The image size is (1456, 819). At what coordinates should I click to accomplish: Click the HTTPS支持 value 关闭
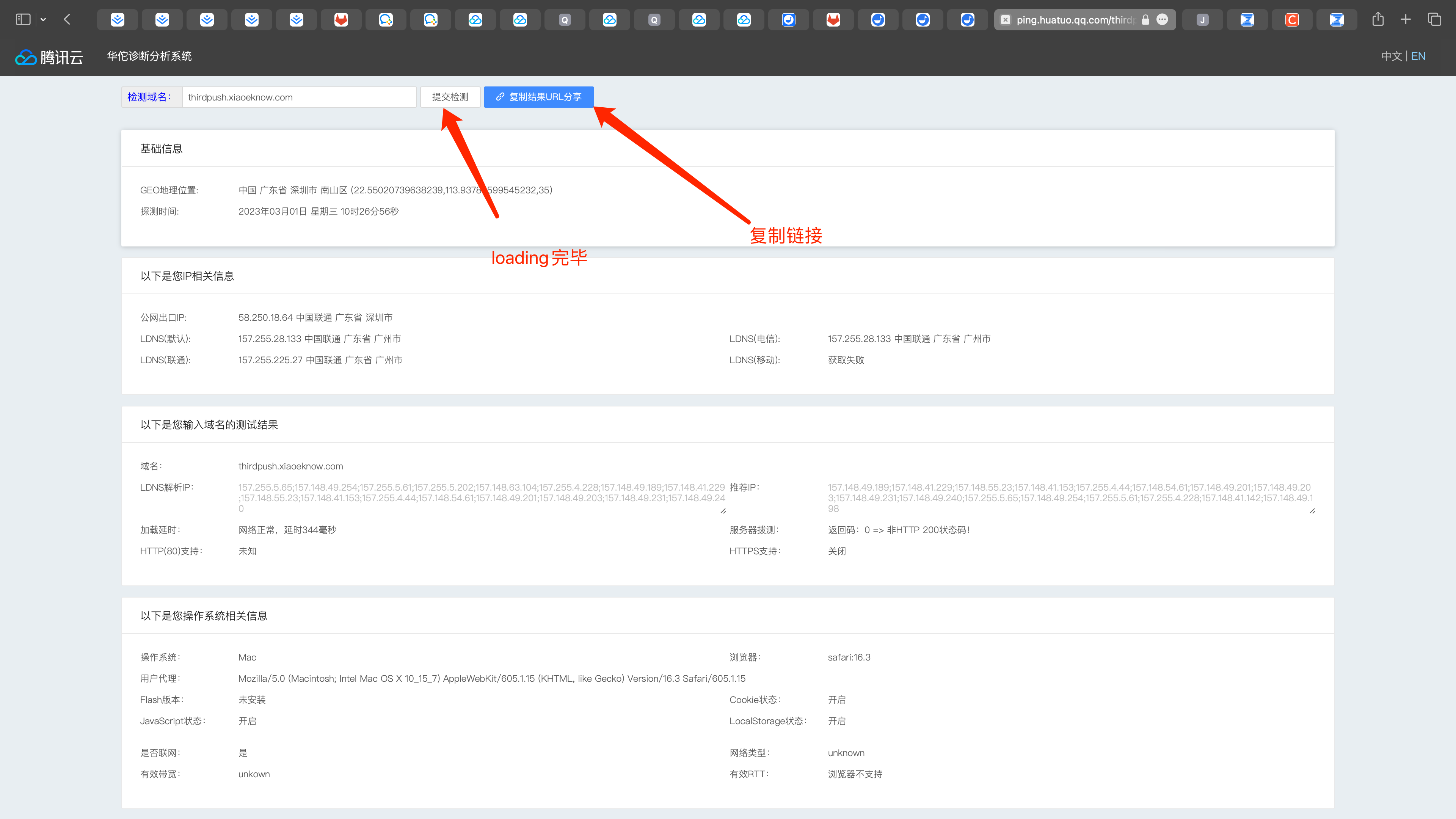[x=836, y=551]
